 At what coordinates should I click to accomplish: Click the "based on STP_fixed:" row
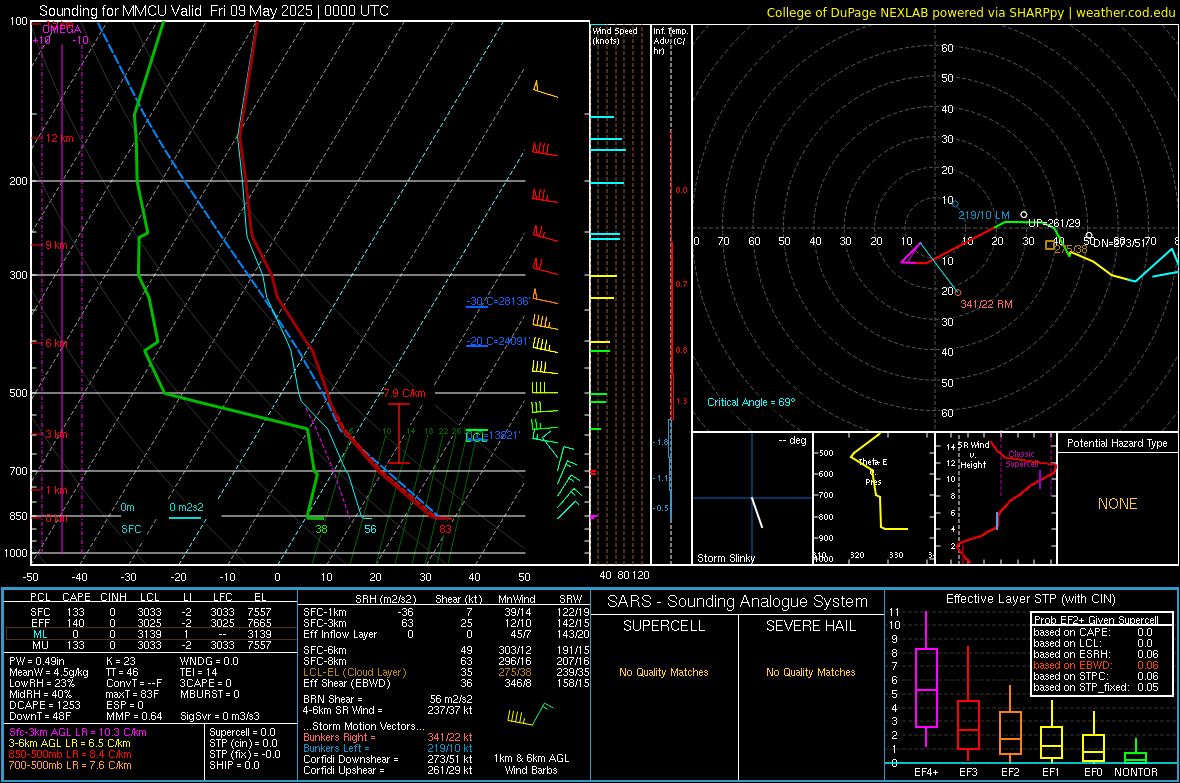point(1096,687)
